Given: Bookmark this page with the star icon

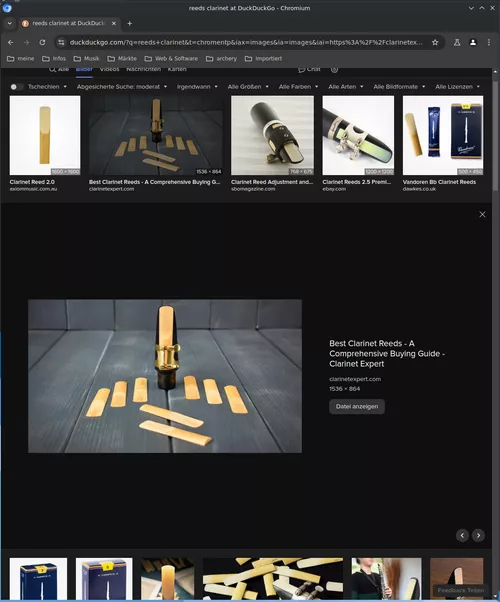Looking at the screenshot, I should [x=435, y=42].
